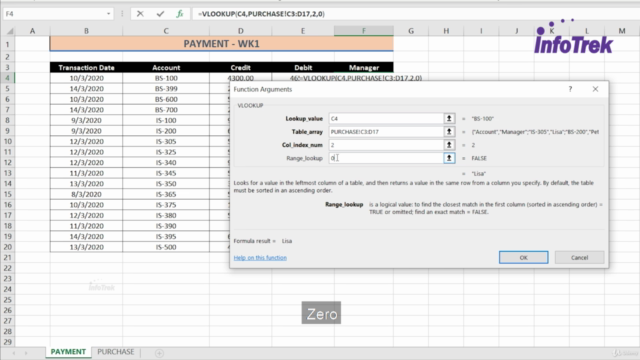
Task: Open the Name Box dropdown arrow
Action: click(108, 14)
